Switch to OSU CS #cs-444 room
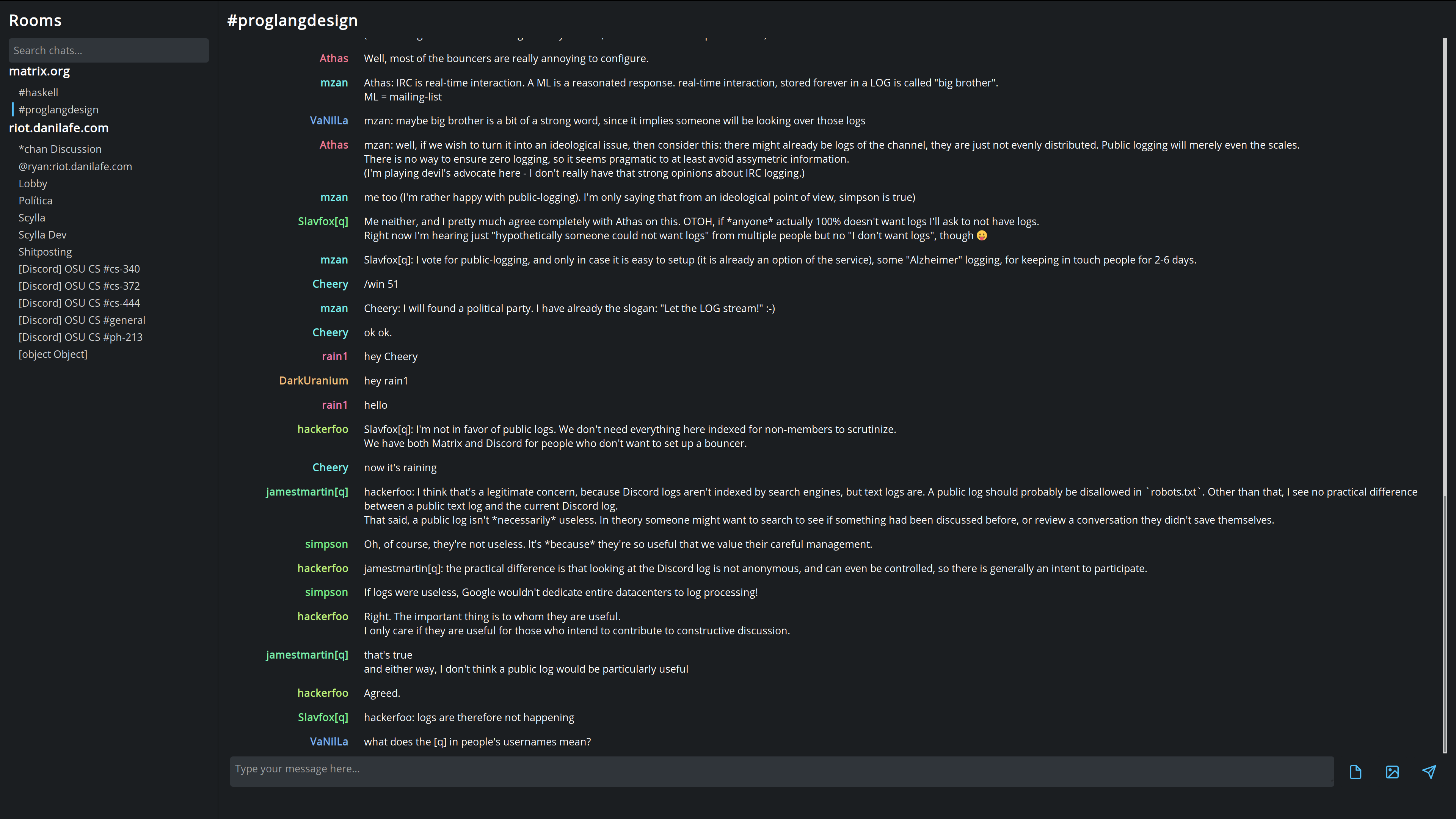Viewport: 1456px width, 819px height. coord(79,303)
